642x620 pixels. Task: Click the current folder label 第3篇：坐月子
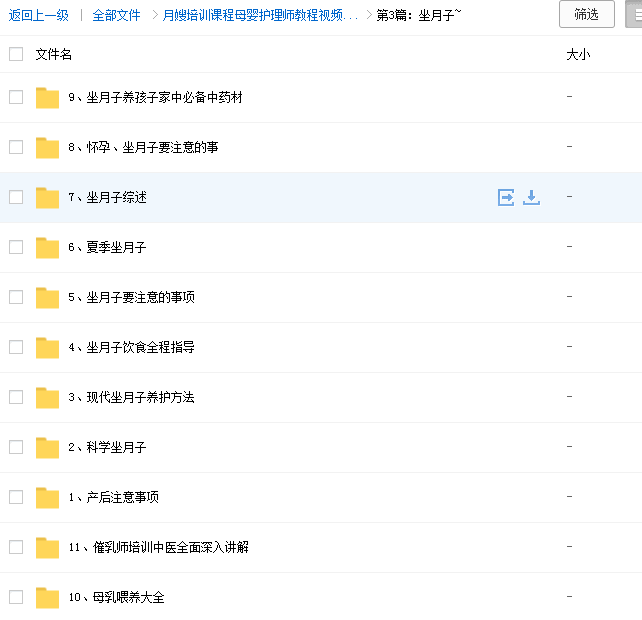418,15
